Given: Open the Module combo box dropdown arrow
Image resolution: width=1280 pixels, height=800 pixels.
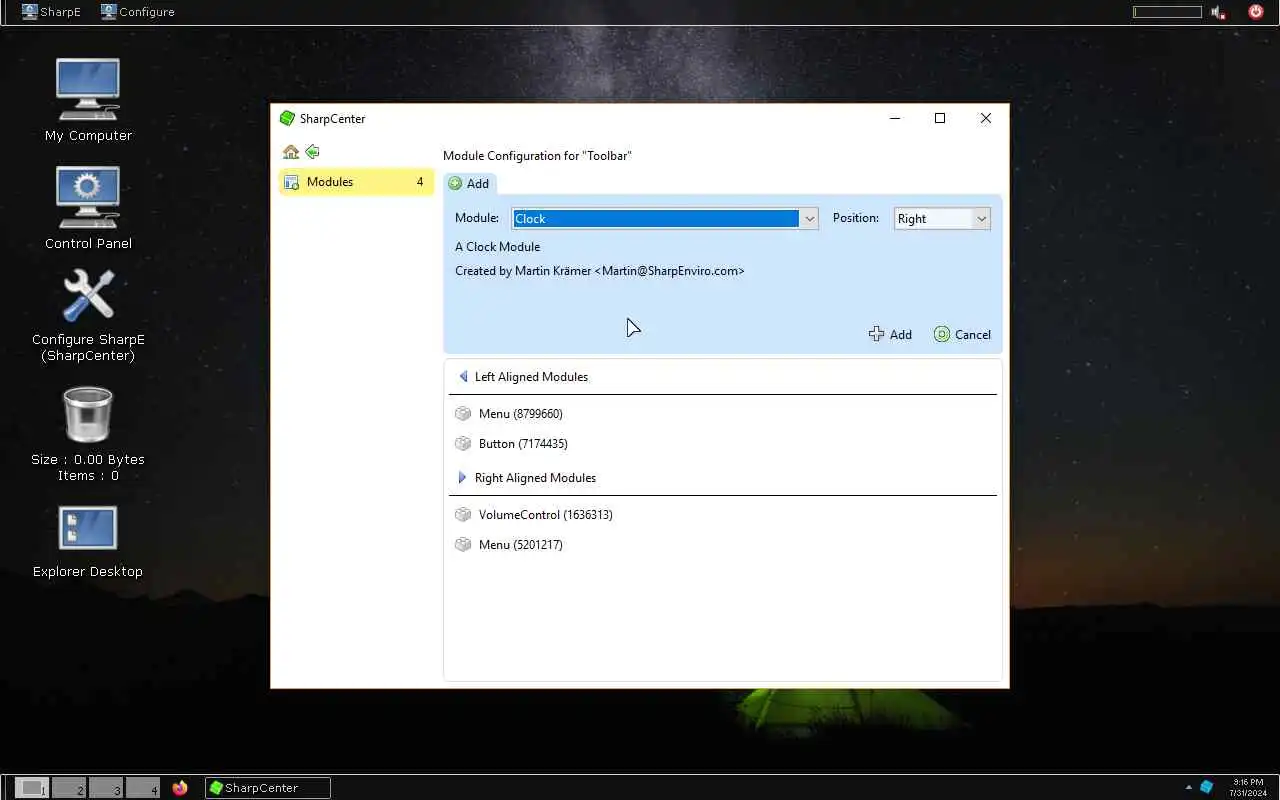Looking at the screenshot, I should click(809, 219).
